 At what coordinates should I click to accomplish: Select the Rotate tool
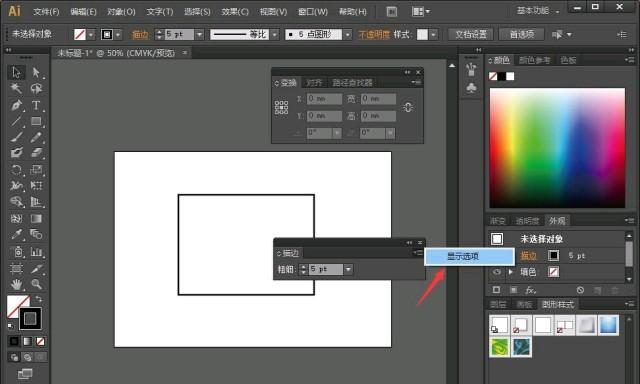point(16,169)
